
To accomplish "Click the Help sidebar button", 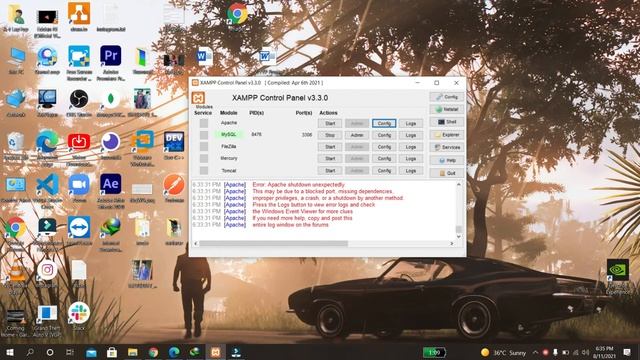I will coord(447,160).
